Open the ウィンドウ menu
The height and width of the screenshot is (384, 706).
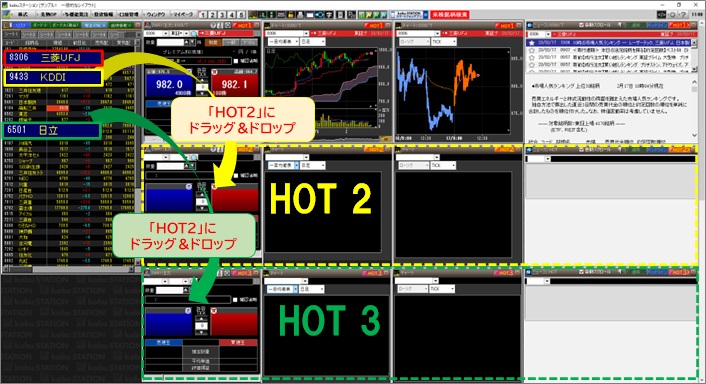156,14
